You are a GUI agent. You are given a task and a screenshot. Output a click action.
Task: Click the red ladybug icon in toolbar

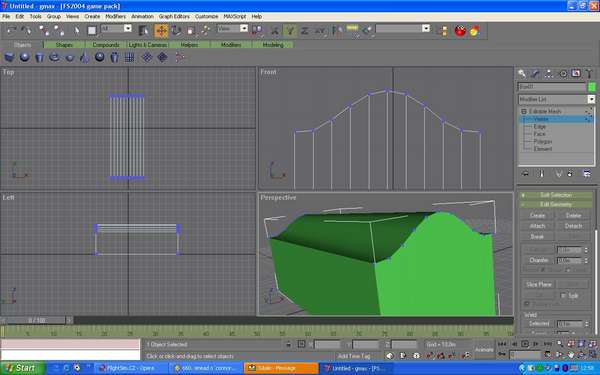(x=460, y=31)
